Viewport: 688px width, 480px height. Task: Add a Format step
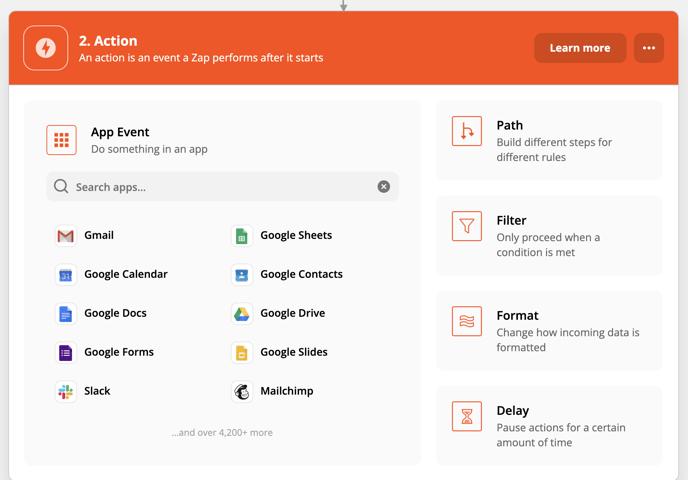549,330
